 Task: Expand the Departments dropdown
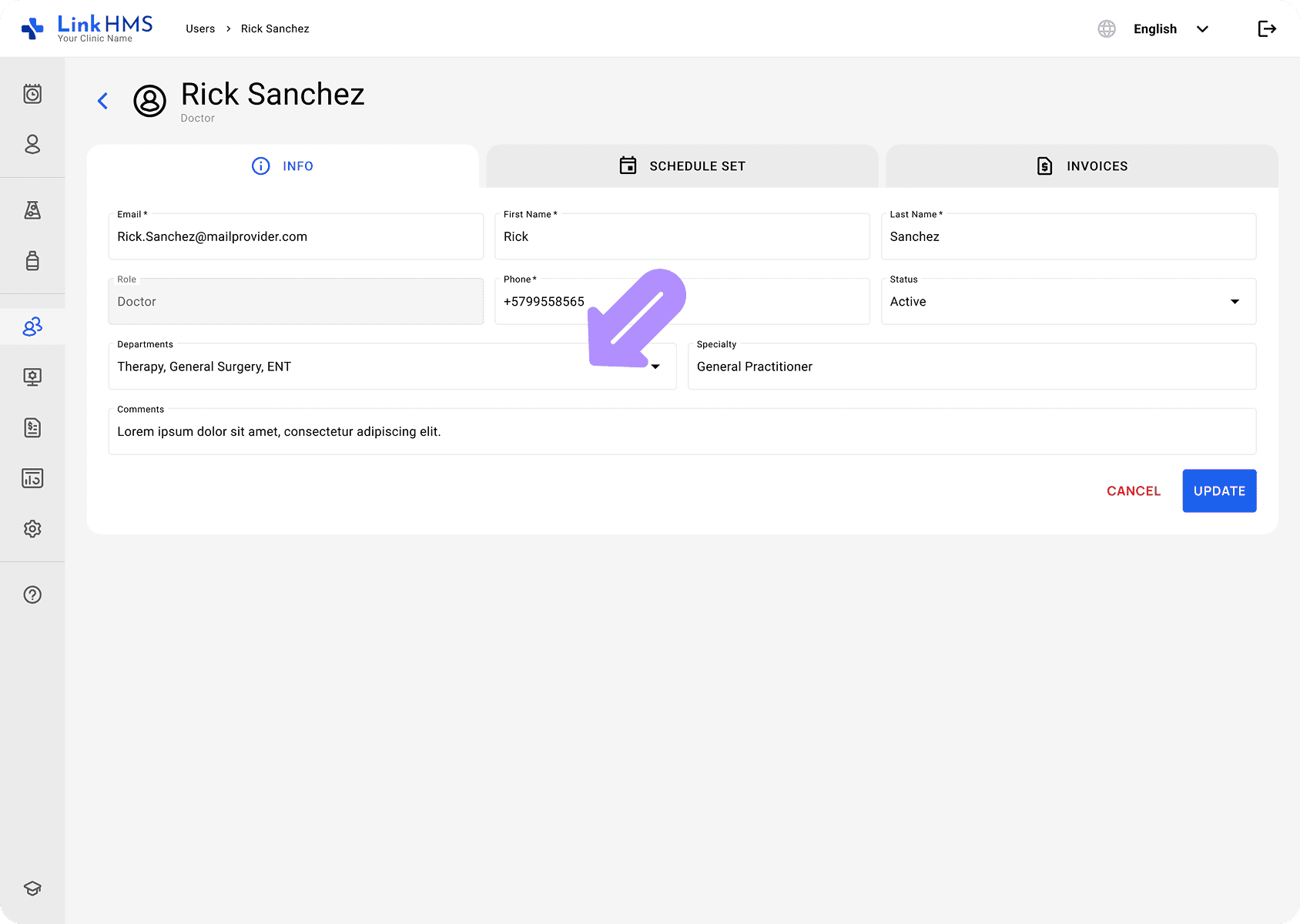pyautogui.click(x=656, y=367)
